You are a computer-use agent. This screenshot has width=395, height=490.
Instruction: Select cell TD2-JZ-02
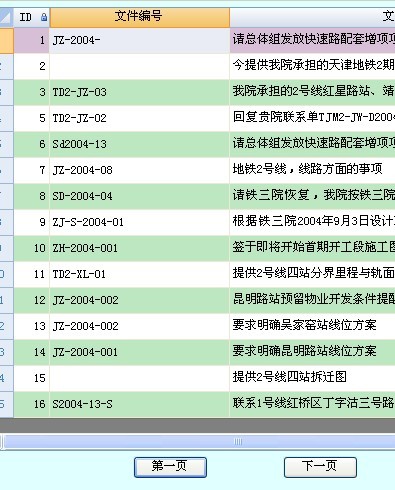[x=139, y=118]
